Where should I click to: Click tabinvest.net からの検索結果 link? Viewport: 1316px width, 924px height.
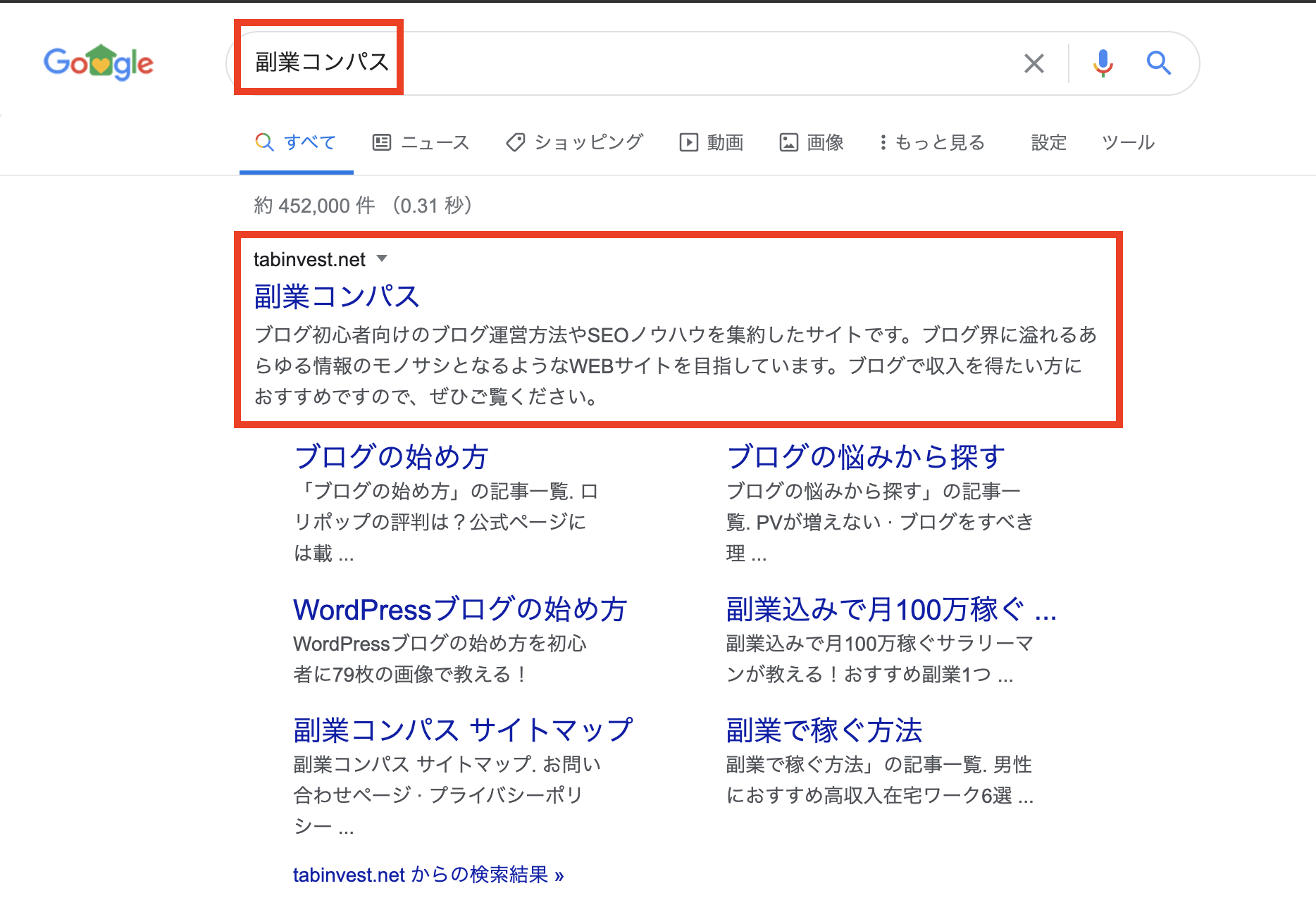(428, 875)
